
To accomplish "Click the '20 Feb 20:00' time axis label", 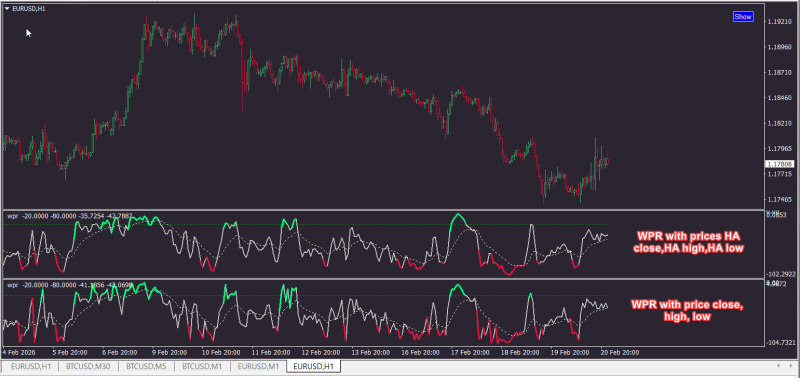I will tap(620, 352).
